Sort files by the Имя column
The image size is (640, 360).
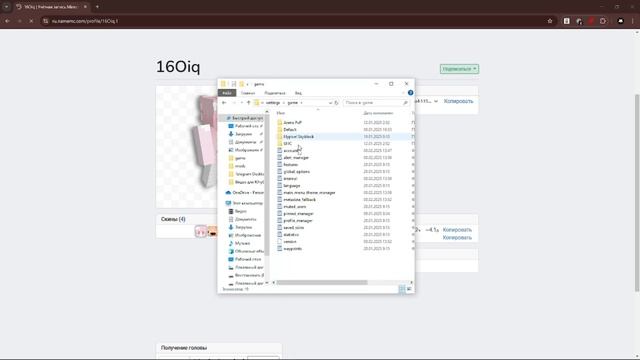[281, 113]
